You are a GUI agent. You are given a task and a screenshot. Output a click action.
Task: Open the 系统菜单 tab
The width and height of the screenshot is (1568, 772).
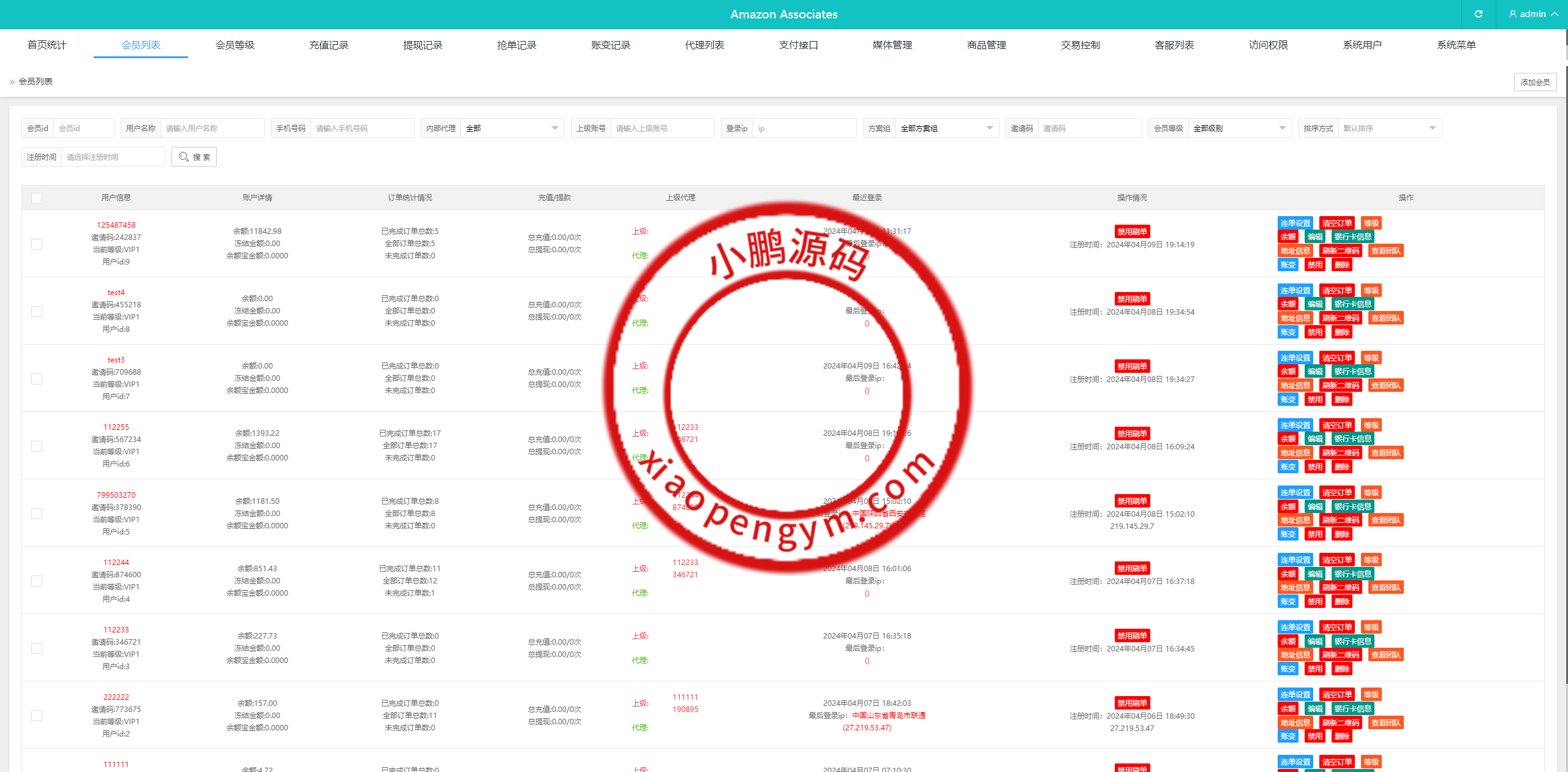[x=1457, y=44]
